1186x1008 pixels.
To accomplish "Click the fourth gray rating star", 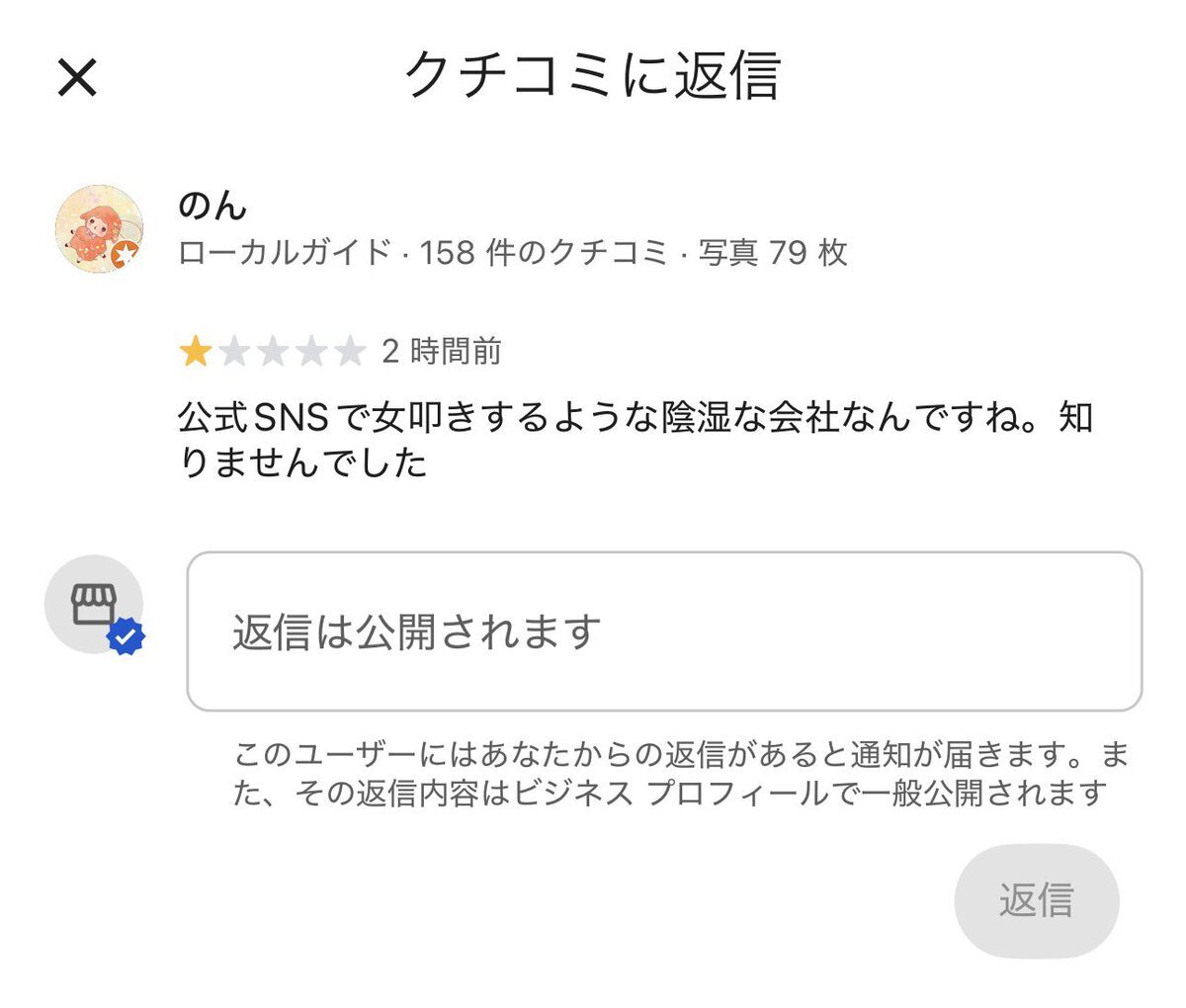I will click(x=310, y=352).
